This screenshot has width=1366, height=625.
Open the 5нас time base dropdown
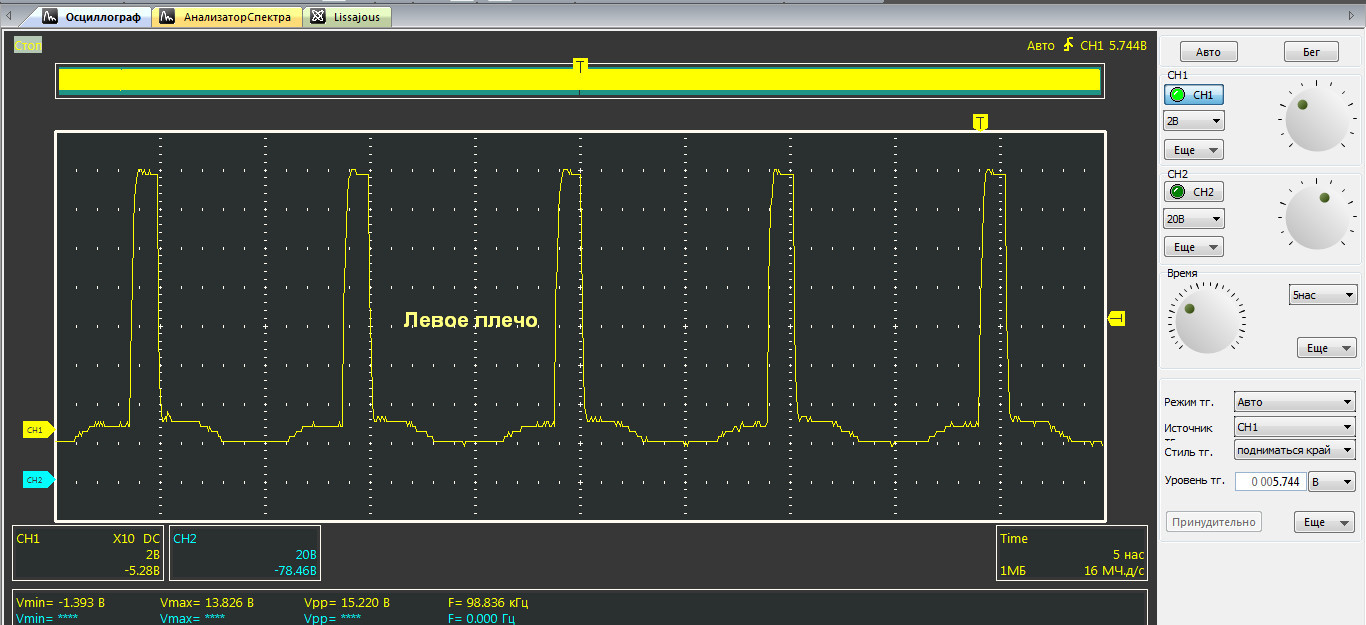[x=1322, y=295]
